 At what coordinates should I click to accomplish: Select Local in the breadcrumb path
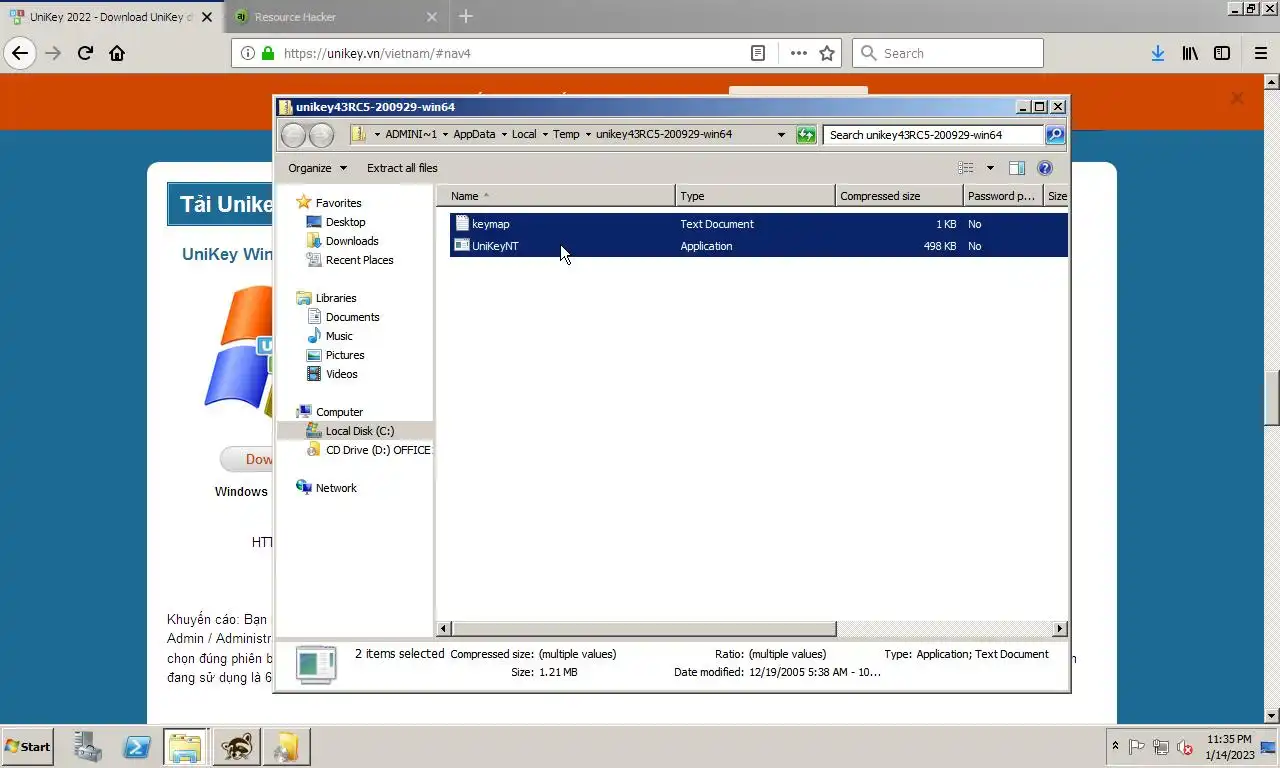click(524, 134)
